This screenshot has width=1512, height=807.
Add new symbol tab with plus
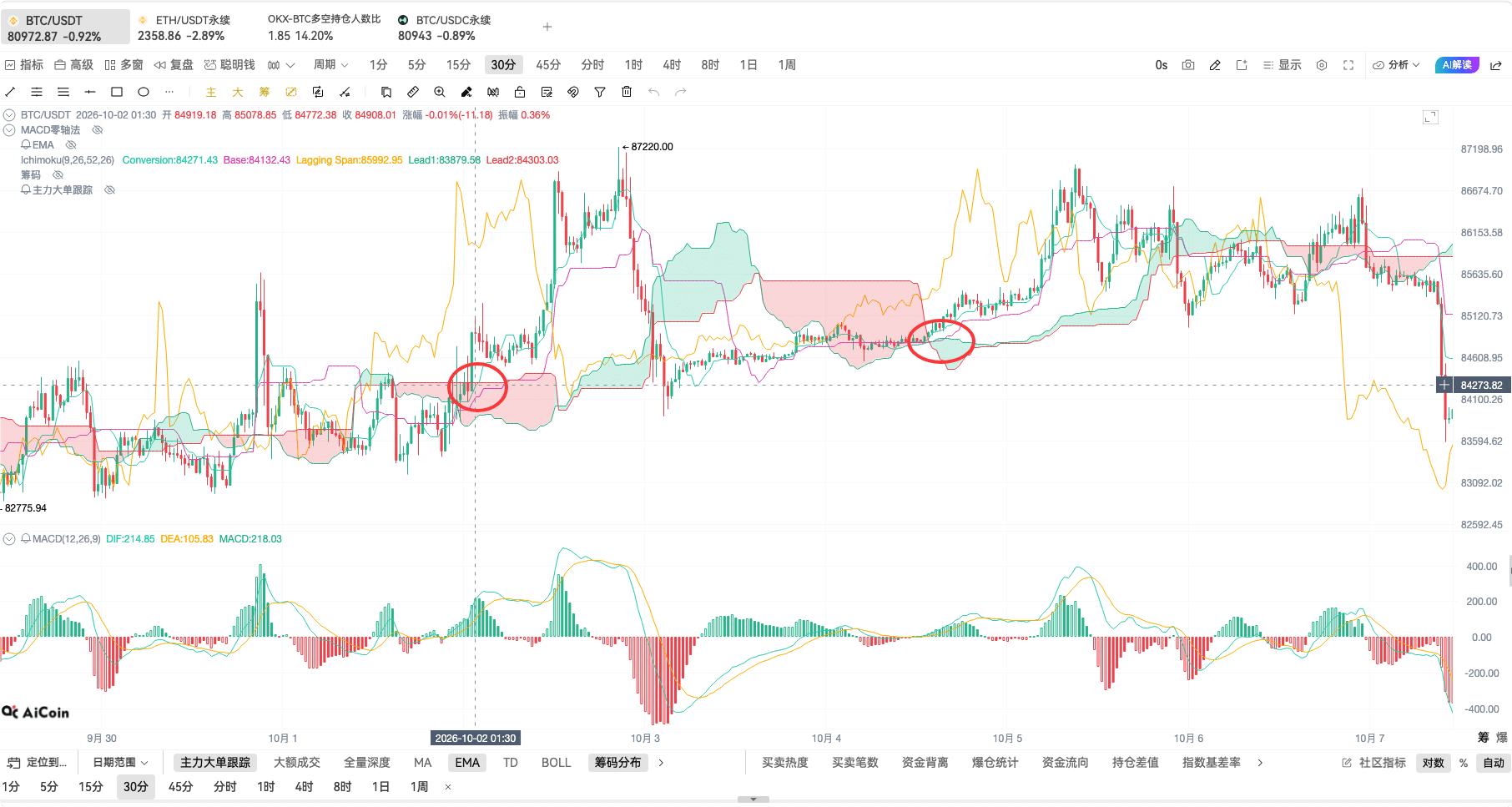point(547,27)
